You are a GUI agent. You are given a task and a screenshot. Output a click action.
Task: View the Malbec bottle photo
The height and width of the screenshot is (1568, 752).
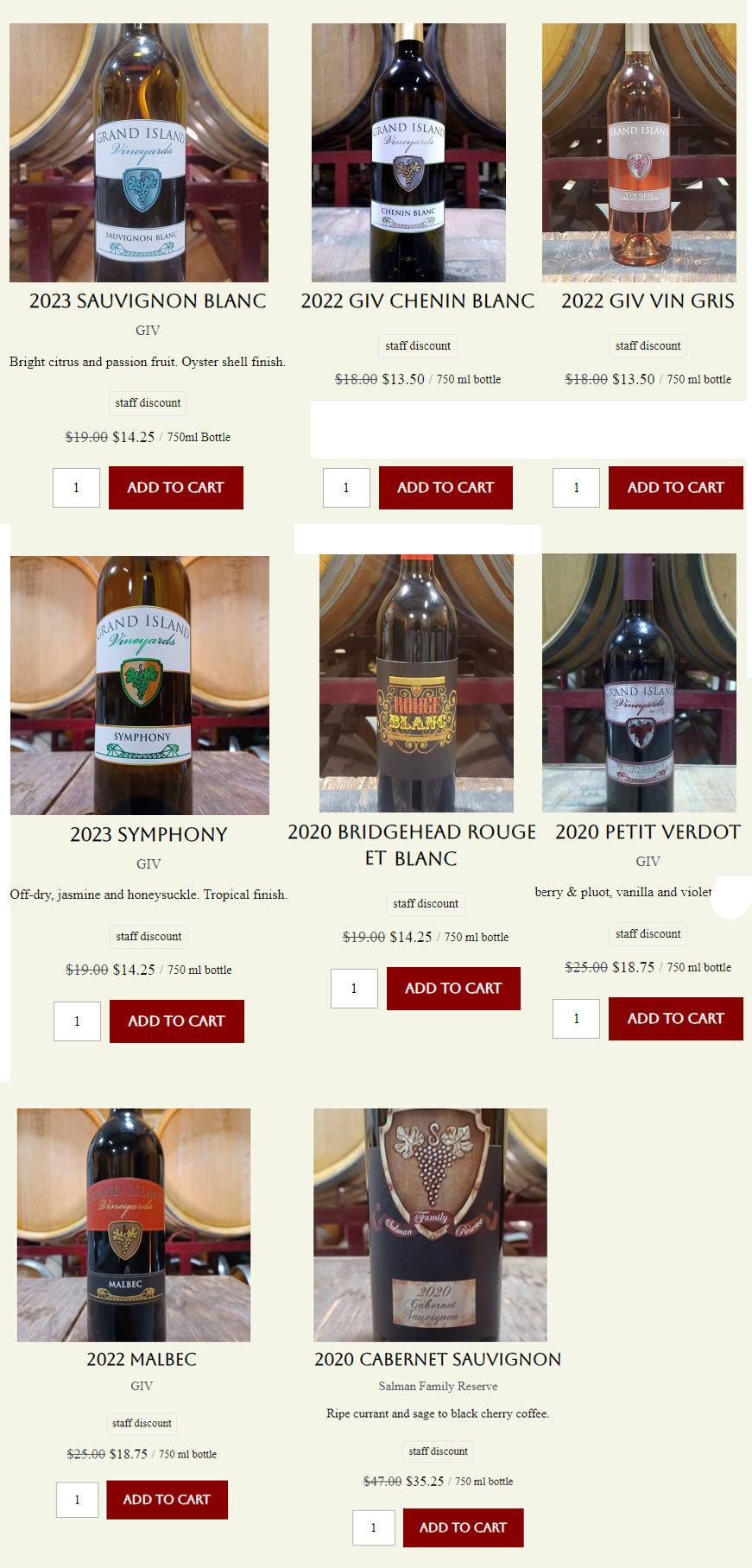pos(134,1225)
